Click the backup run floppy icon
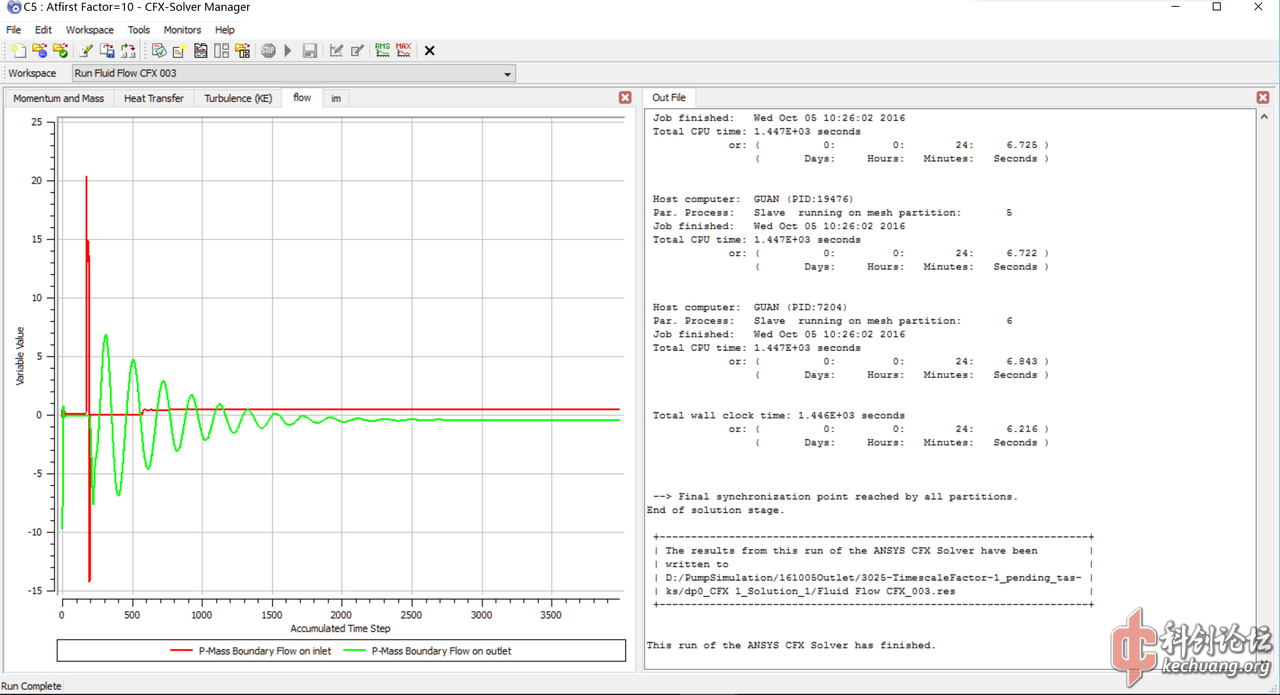Viewport: 1280px width, 695px height. [310, 51]
